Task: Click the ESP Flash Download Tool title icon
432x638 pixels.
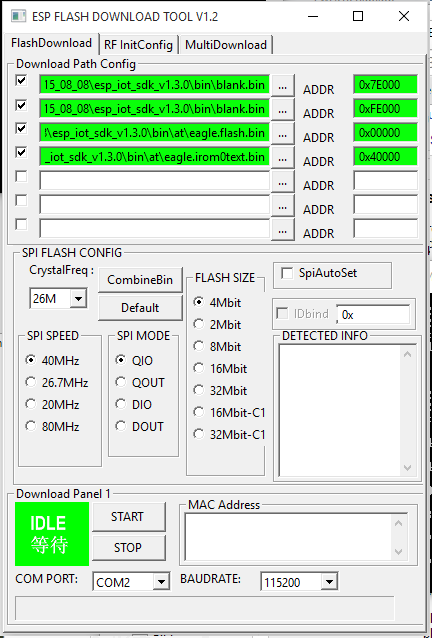Action: [x=18, y=16]
